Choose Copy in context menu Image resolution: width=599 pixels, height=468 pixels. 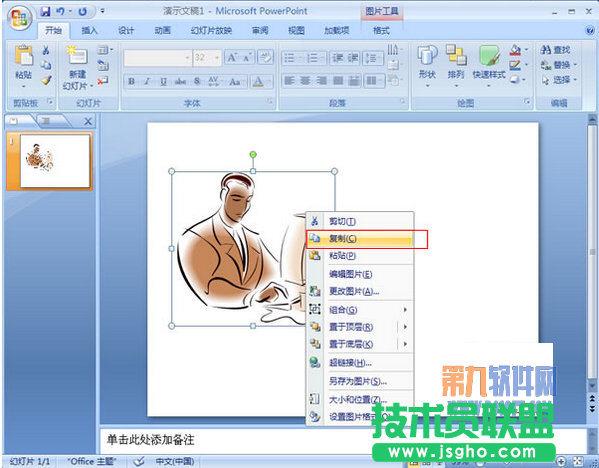(x=360, y=238)
